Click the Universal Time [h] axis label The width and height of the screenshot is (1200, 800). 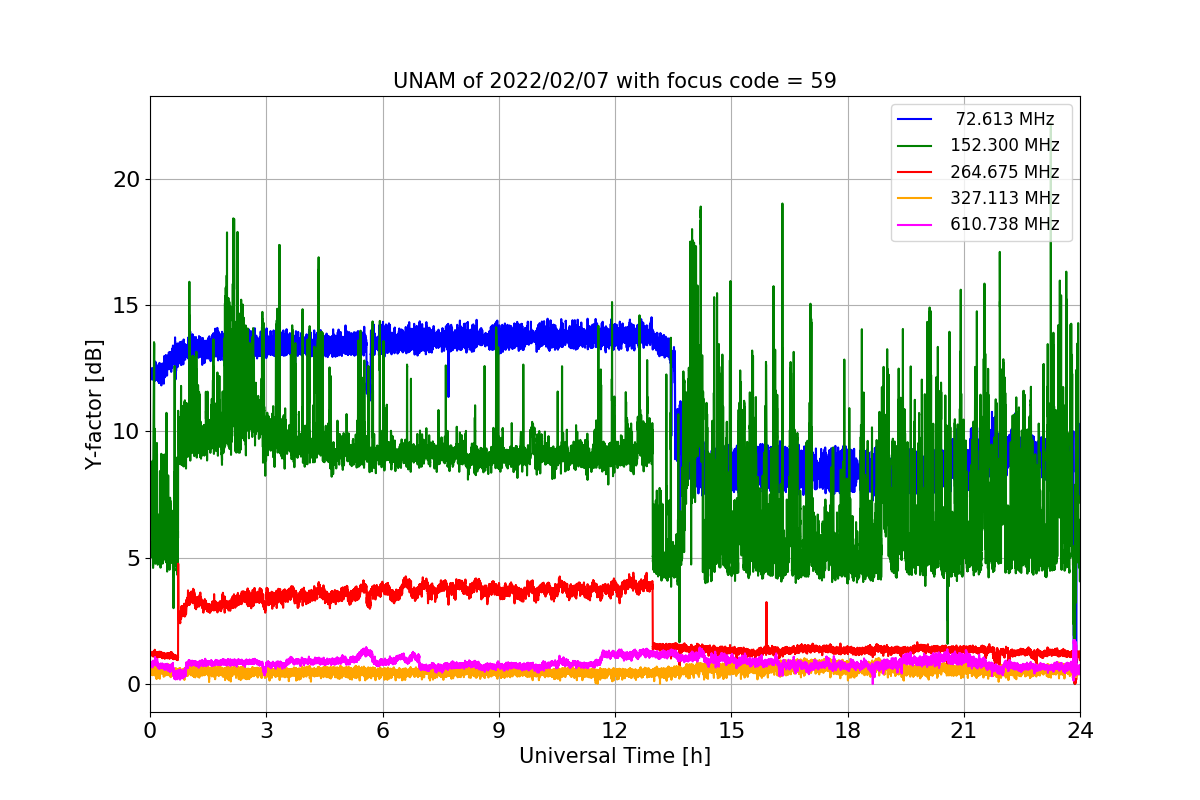pyautogui.click(x=615, y=757)
